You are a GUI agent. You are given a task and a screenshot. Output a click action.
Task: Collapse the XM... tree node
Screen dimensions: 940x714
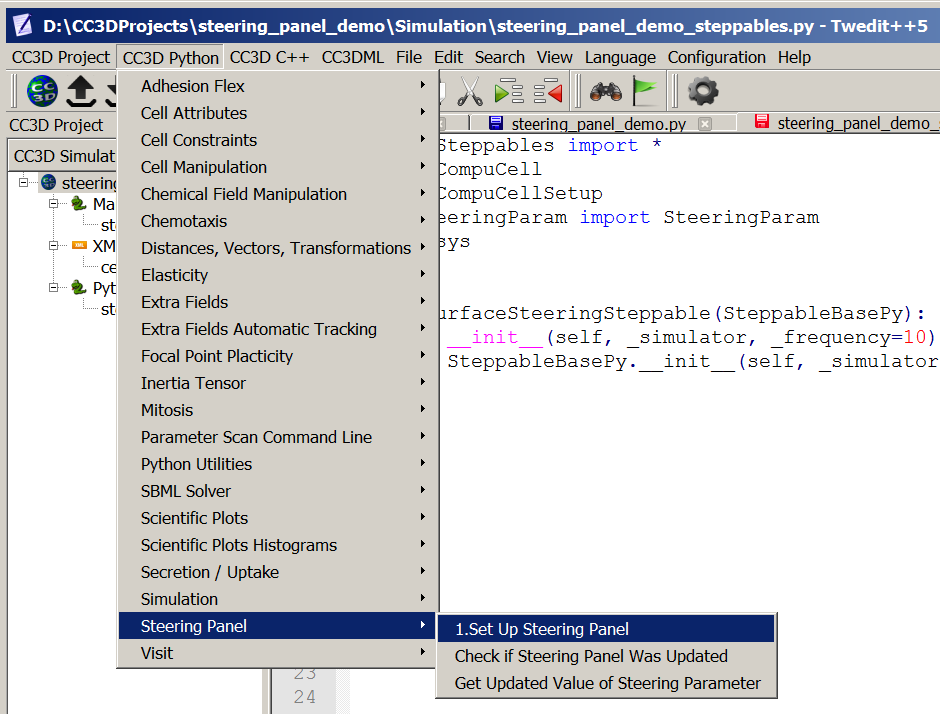(53, 245)
